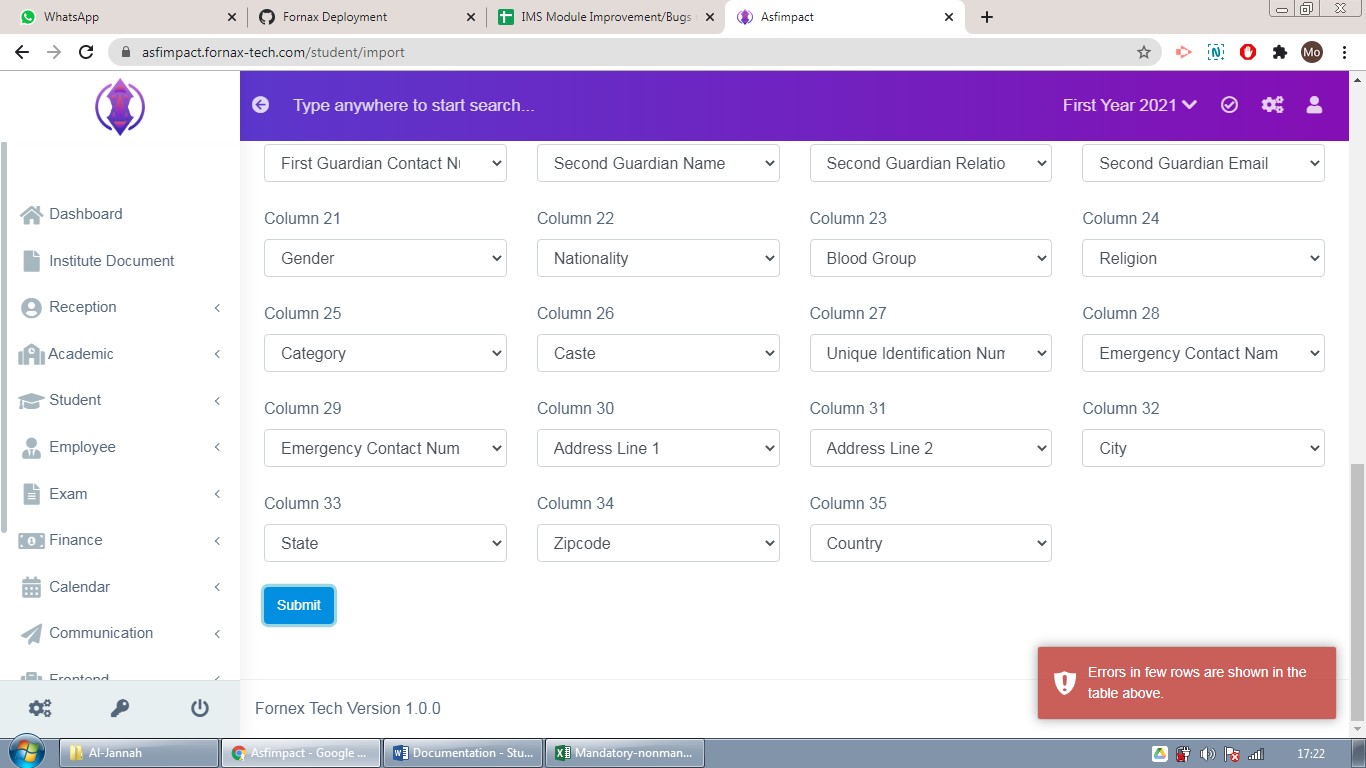Open the Caste dropdown
1366x768 pixels.
[x=658, y=353]
